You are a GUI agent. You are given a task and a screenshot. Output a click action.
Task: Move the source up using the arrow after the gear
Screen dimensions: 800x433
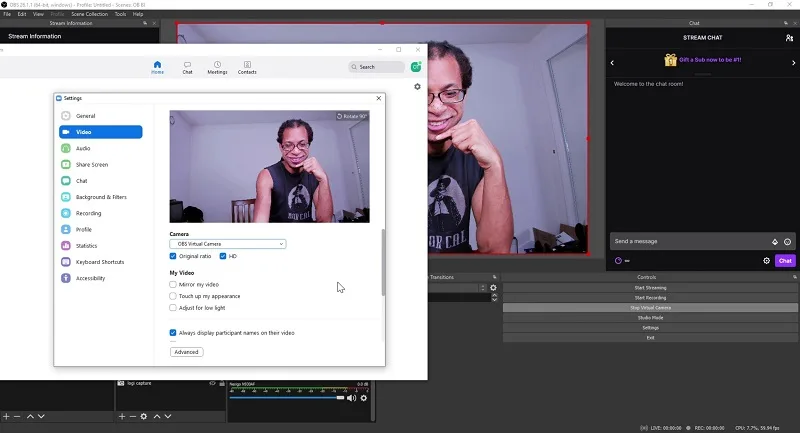(x=157, y=417)
